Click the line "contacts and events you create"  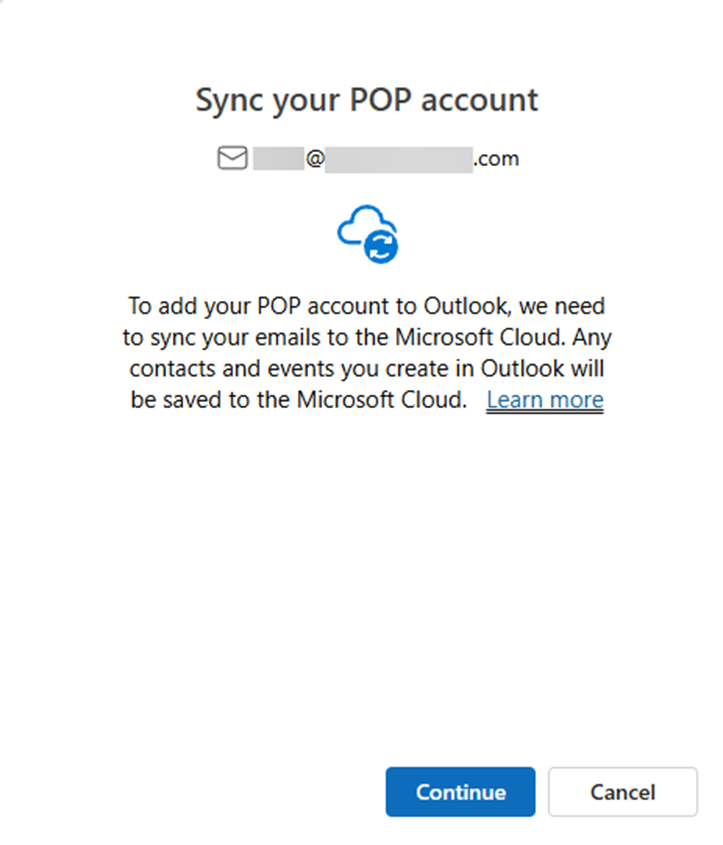pyautogui.click(x=366, y=368)
